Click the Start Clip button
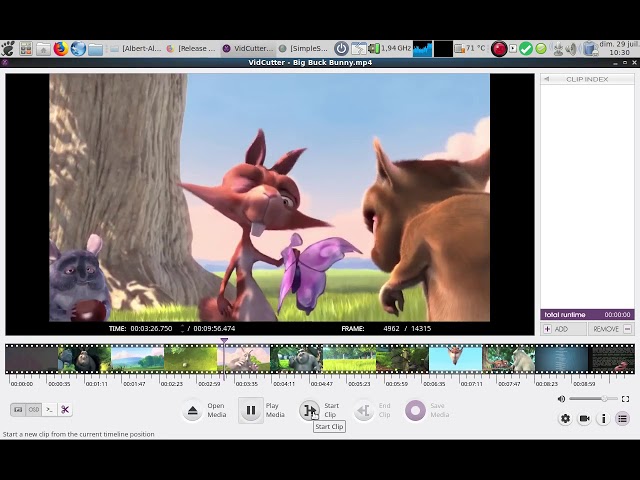The image size is (640, 480). pyautogui.click(x=310, y=410)
